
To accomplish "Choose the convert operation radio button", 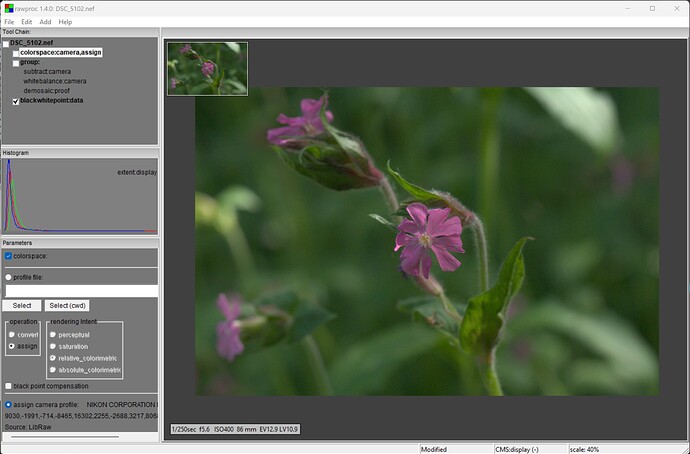I will (12, 335).
